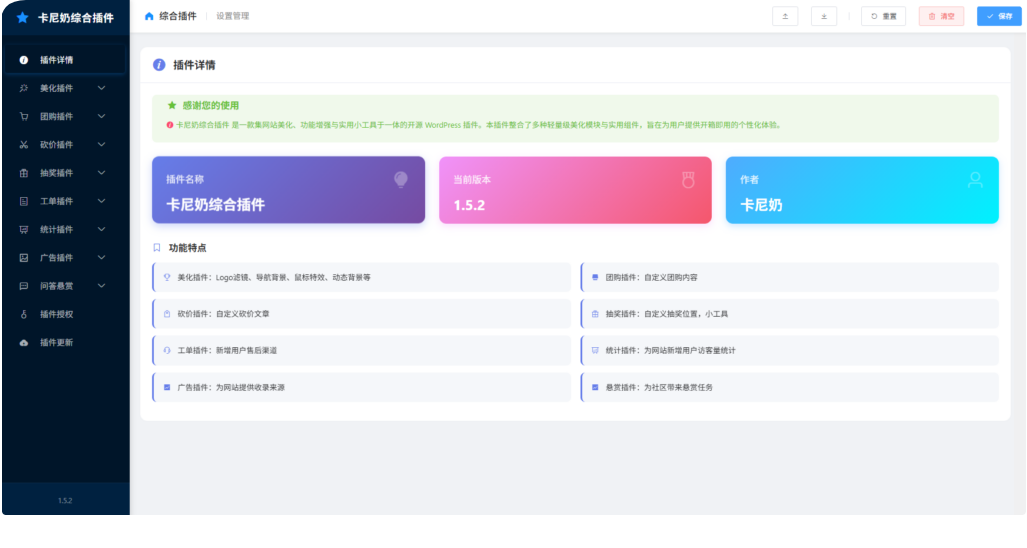This screenshot has width=1027, height=548.
Task: Click the magic wand icon beside 美化插件
Action: click(24, 88)
